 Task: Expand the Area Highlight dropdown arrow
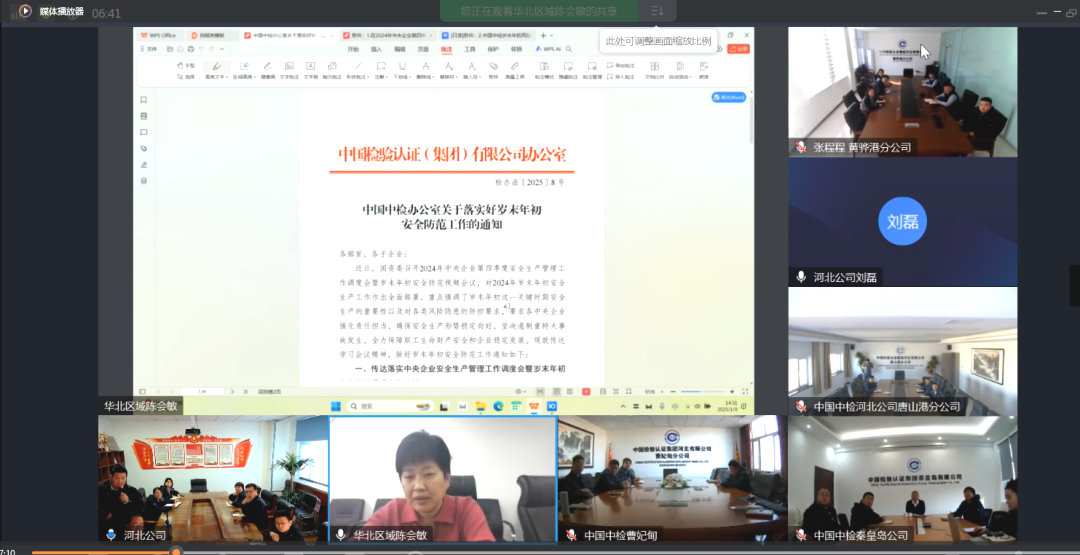coord(255,77)
